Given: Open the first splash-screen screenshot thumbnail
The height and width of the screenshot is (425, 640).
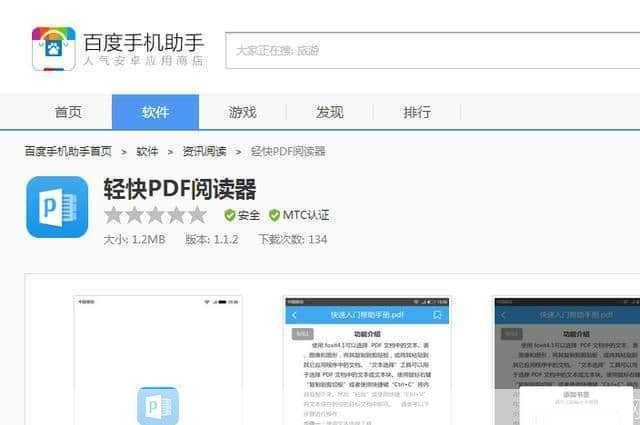Looking at the screenshot, I should (158, 360).
